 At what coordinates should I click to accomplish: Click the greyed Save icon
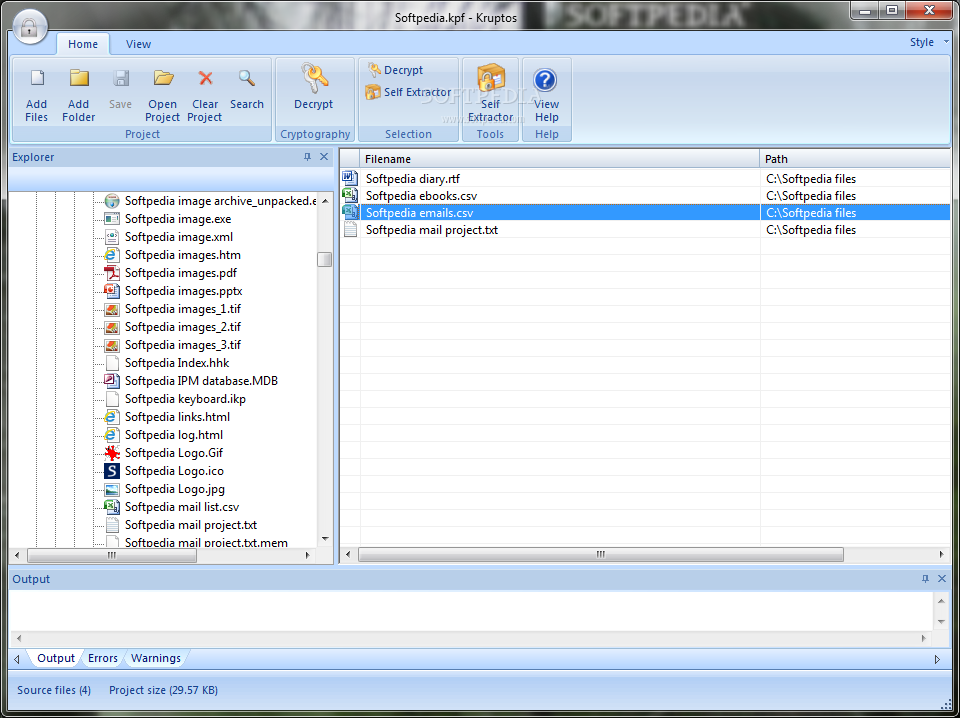click(121, 78)
